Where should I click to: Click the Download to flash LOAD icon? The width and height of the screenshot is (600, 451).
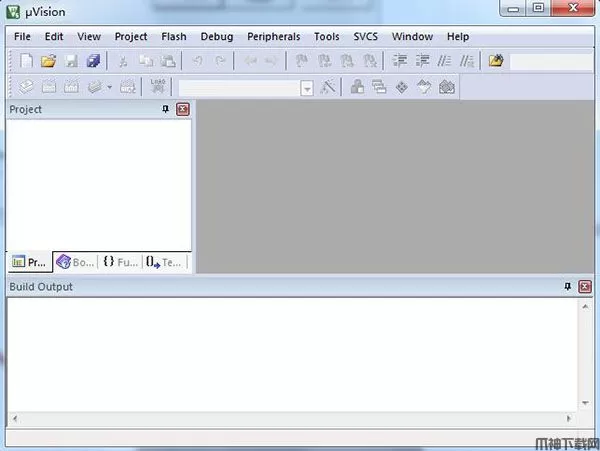pos(158,86)
